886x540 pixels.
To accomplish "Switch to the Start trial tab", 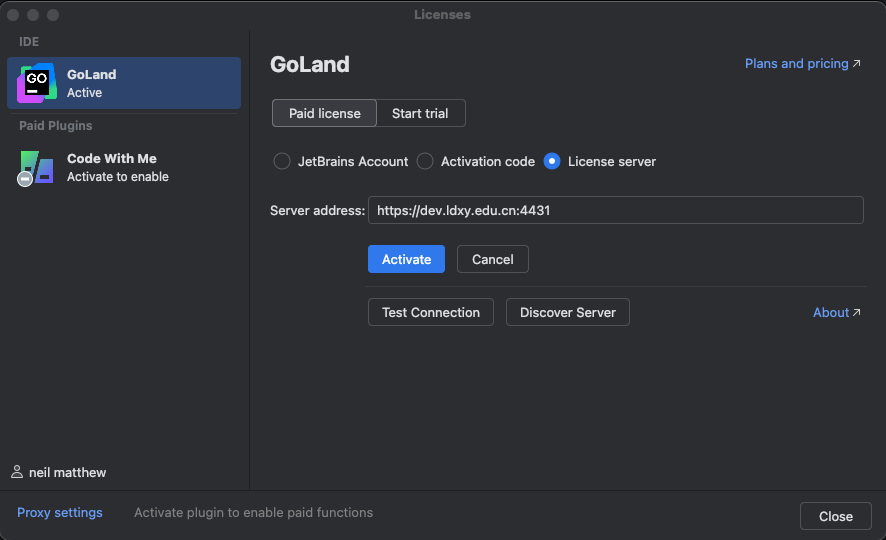I will [x=420, y=113].
